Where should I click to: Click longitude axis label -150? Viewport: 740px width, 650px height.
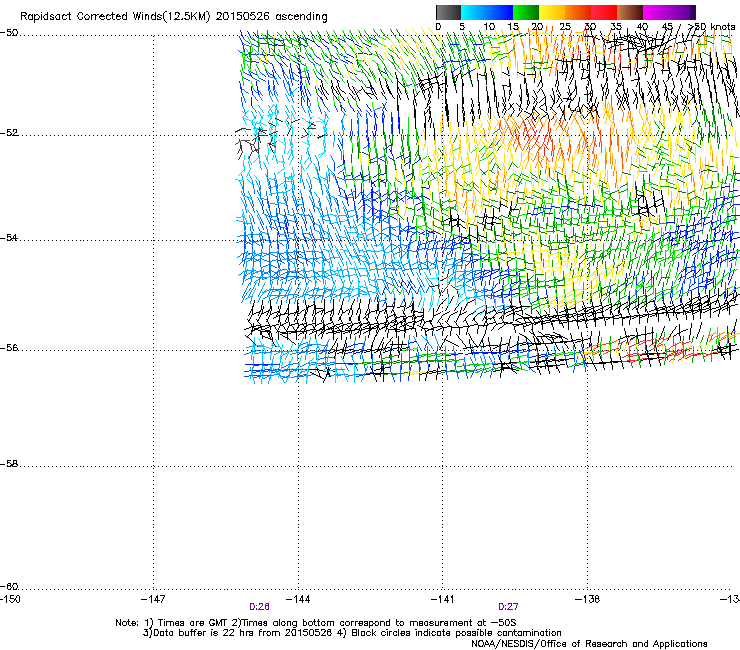coord(10,599)
